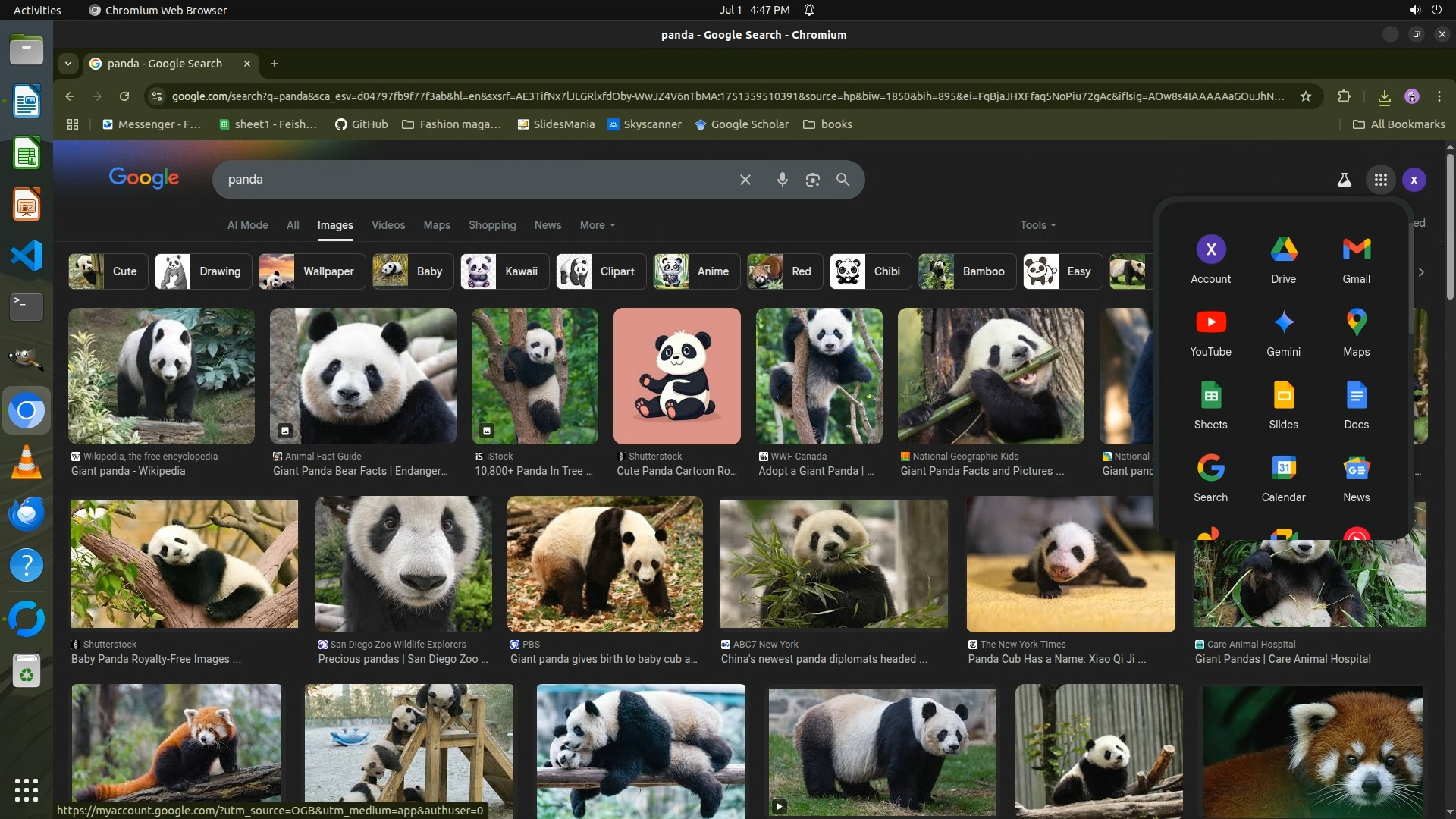Open Shutterstock cartoon panda thumbnail

tap(676, 376)
